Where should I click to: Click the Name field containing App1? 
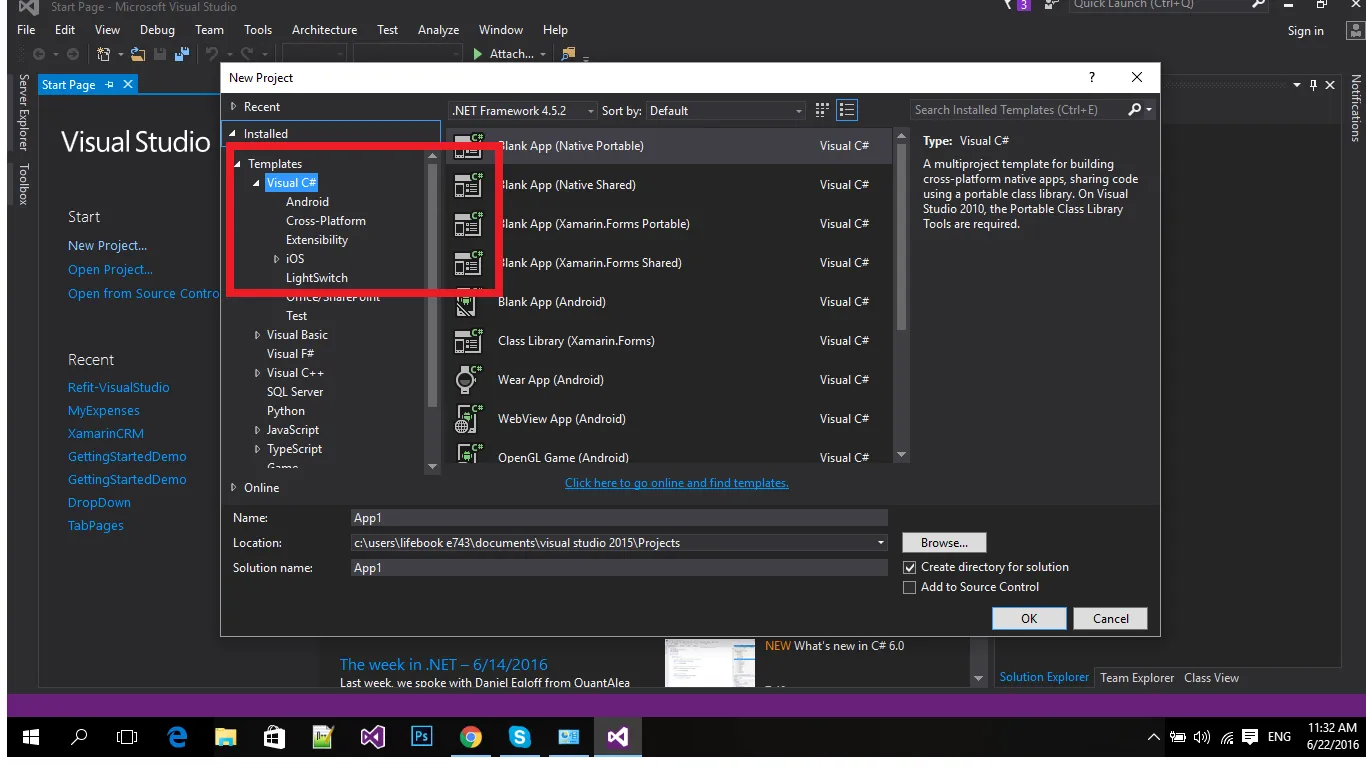pyautogui.click(x=619, y=518)
